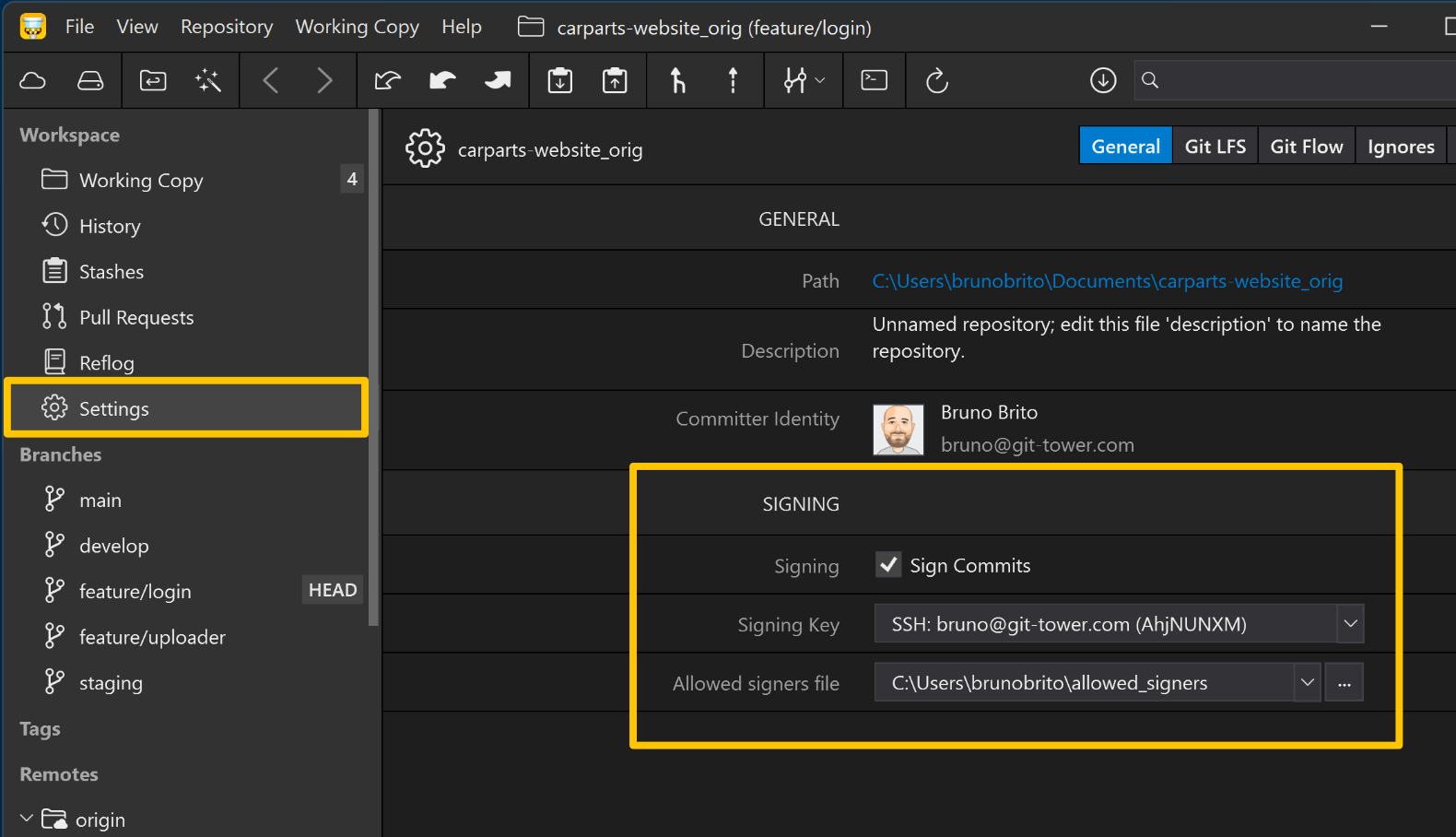Click the Quick Actions magic wand icon
Viewport: 1456px width, 837px height.
[208, 81]
